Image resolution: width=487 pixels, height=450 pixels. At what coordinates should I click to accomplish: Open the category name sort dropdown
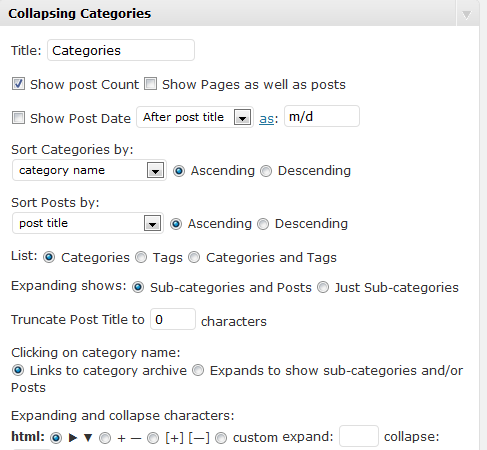[89, 170]
